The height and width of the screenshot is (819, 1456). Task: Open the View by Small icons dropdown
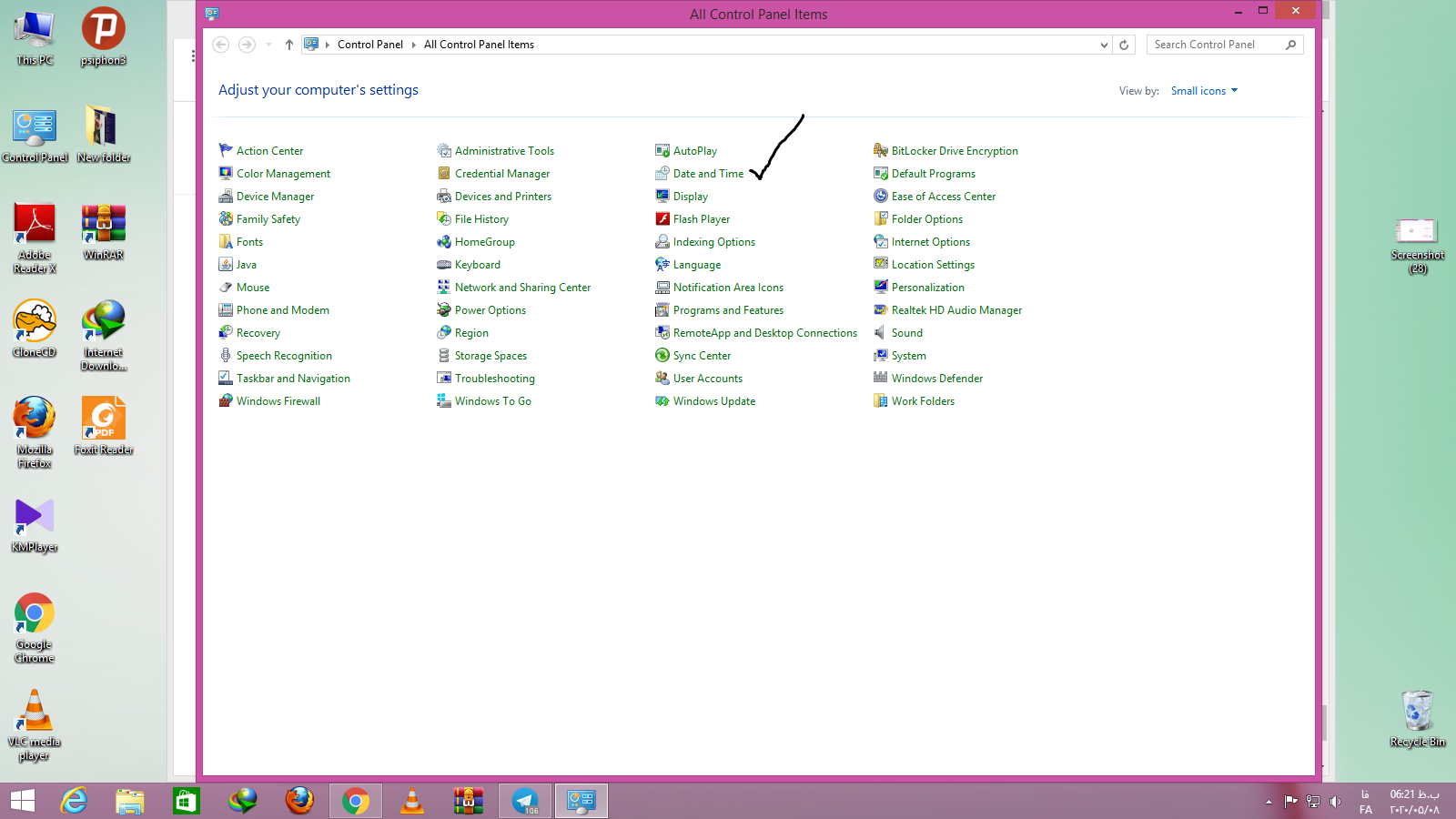pyautogui.click(x=1204, y=91)
